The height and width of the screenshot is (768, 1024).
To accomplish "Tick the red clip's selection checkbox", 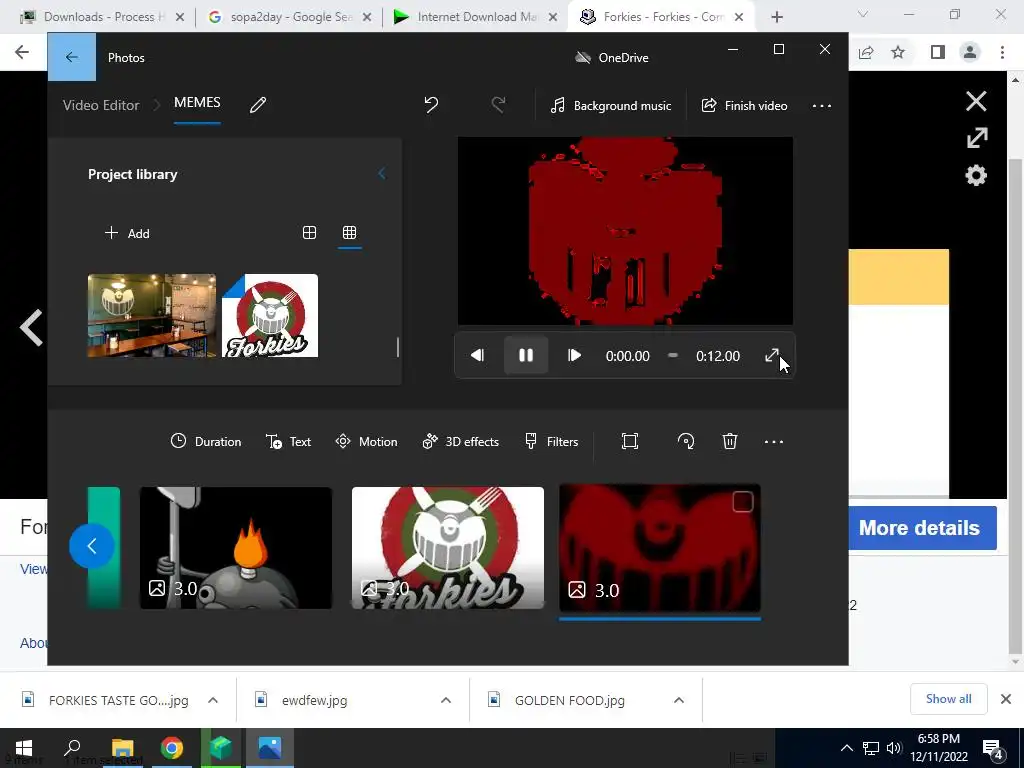I will 743,502.
